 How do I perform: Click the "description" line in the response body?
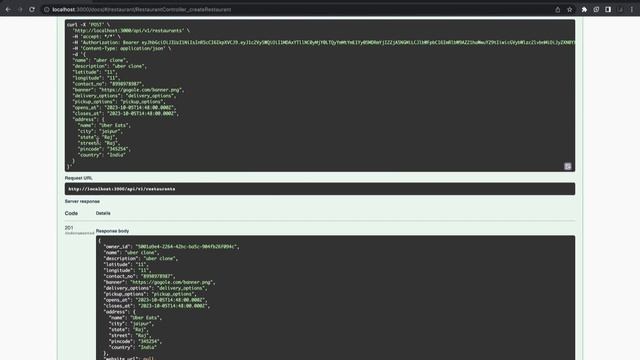[141, 258]
